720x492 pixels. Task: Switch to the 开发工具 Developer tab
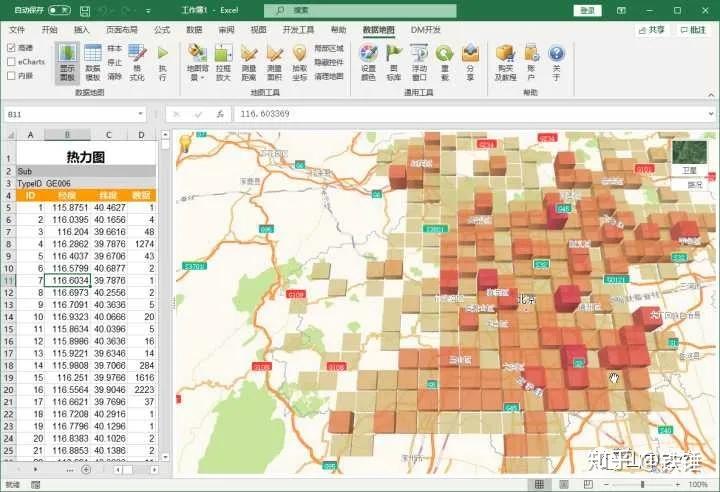tap(298, 30)
